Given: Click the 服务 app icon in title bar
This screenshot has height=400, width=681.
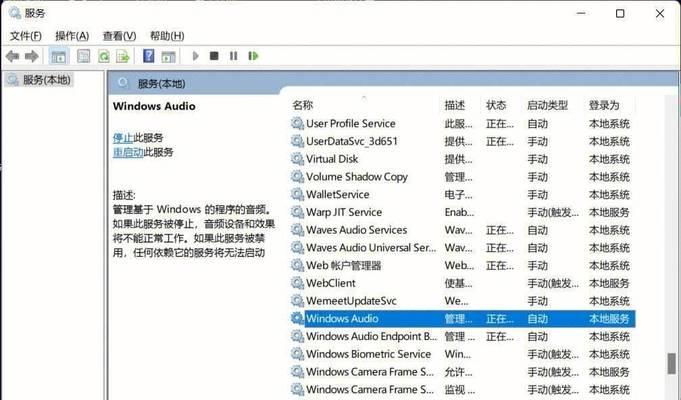Looking at the screenshot, I should (15, 13).
